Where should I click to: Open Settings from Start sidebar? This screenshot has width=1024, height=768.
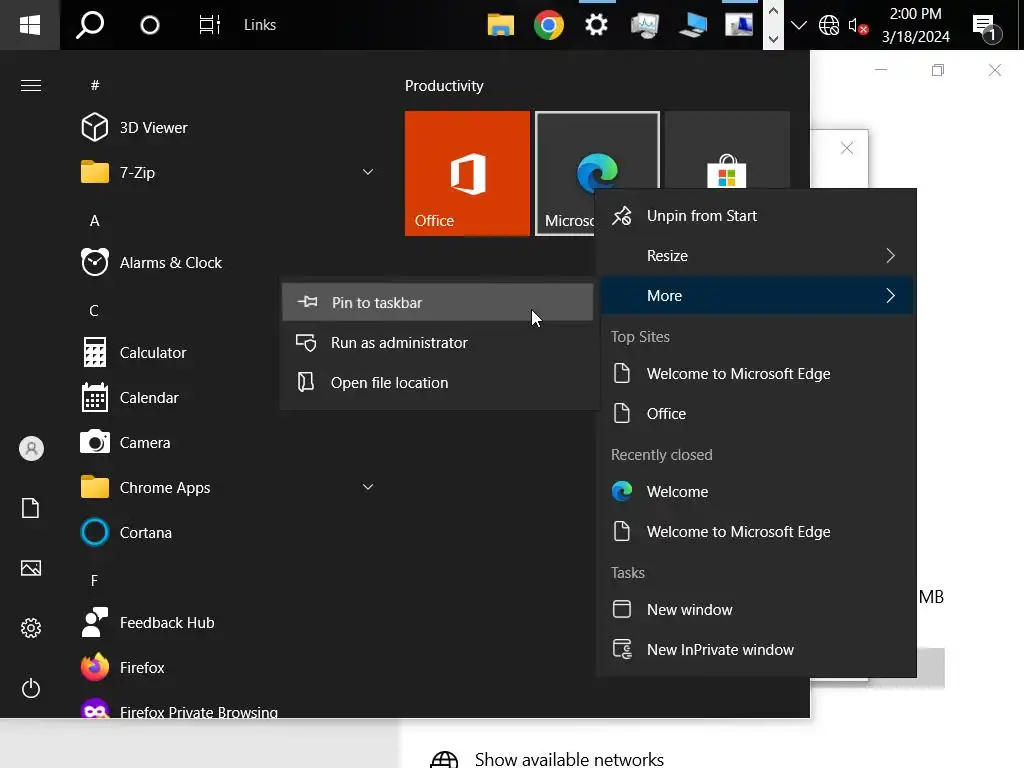(31, 628)
